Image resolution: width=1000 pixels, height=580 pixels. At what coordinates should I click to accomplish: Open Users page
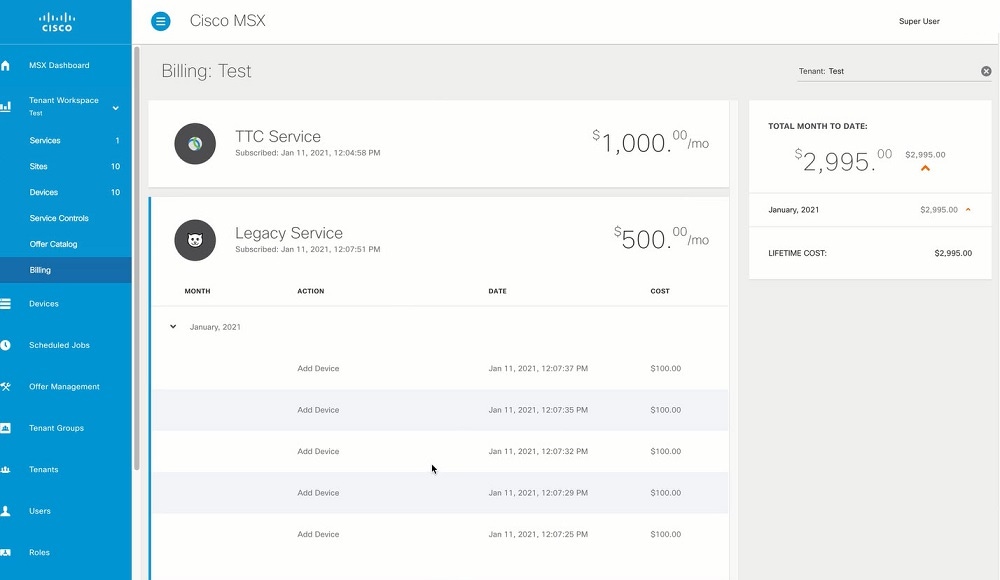[40, 511]
